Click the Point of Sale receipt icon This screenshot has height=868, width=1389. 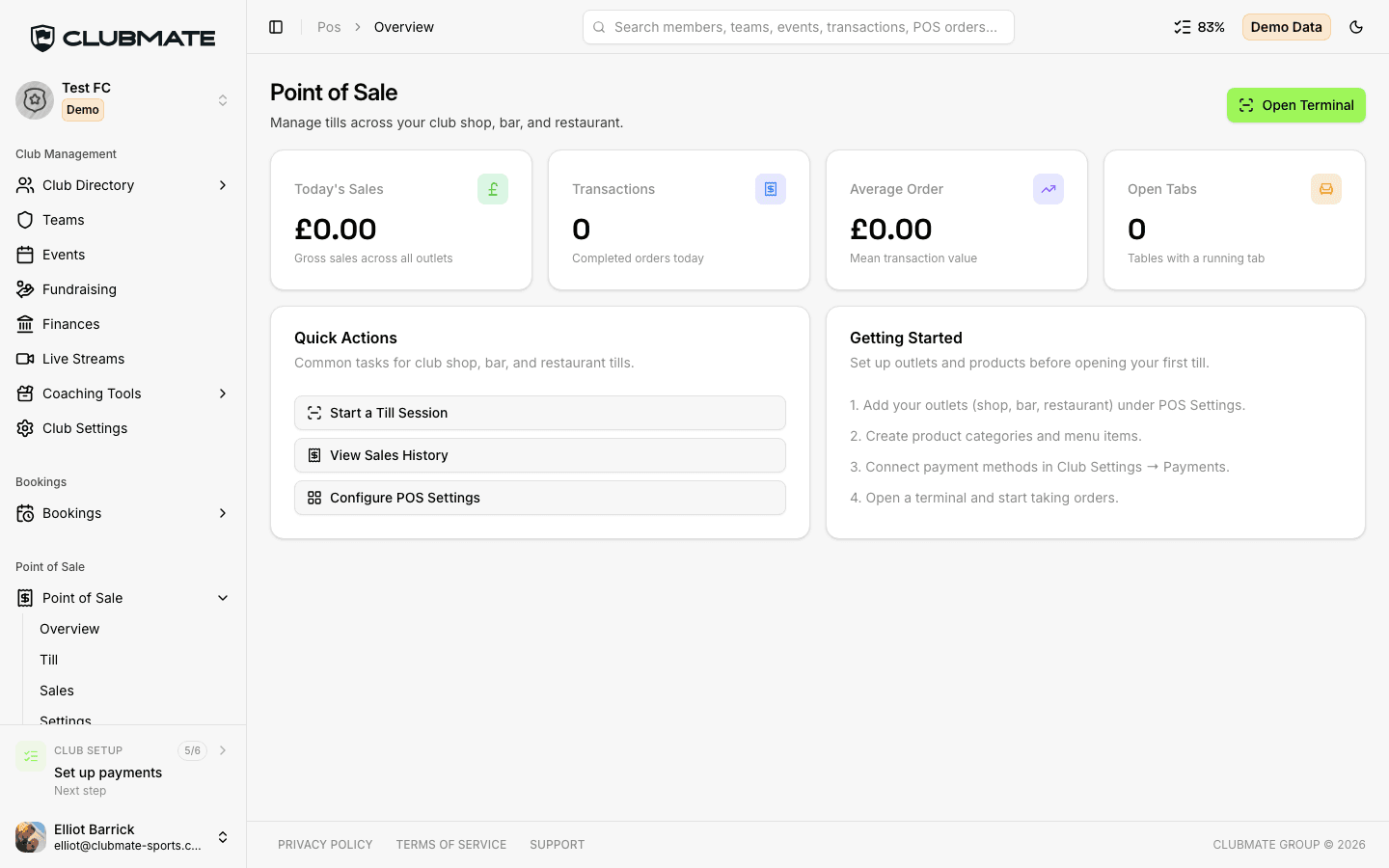click(x=25, y=598)
